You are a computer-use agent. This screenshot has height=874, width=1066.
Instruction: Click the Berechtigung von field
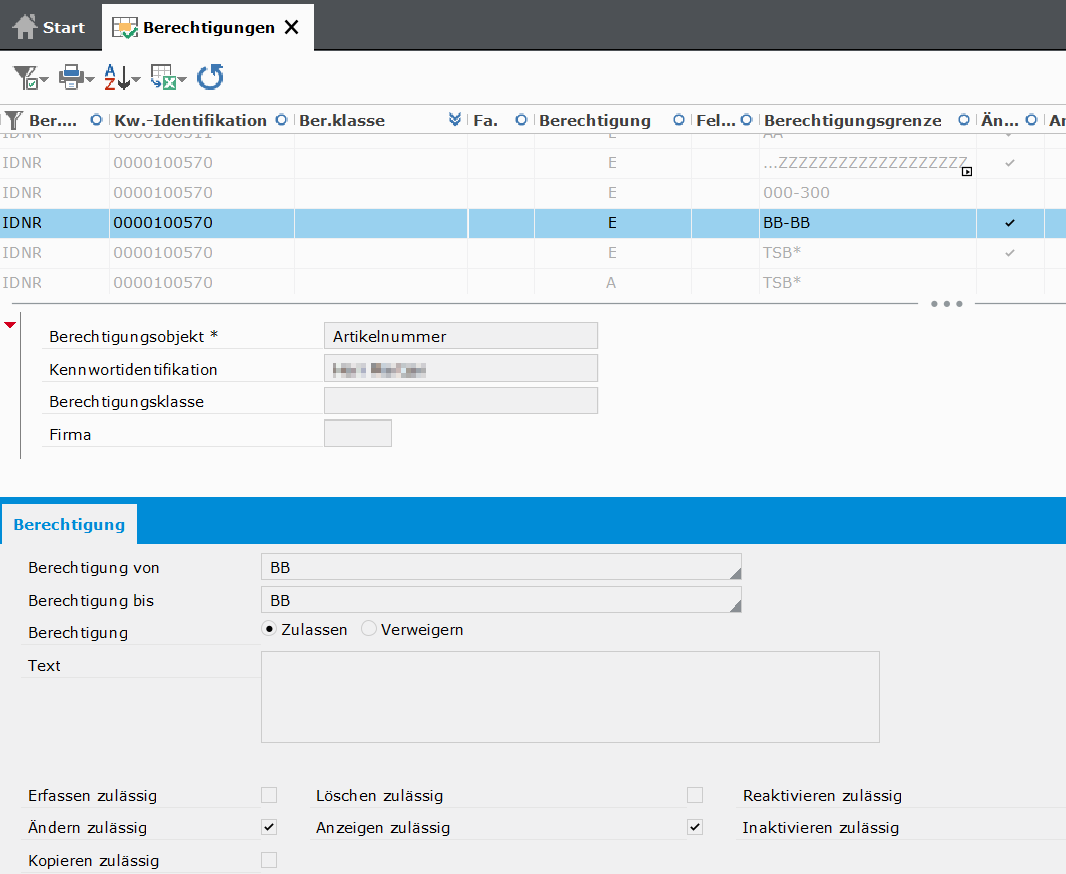coord(500,567)
